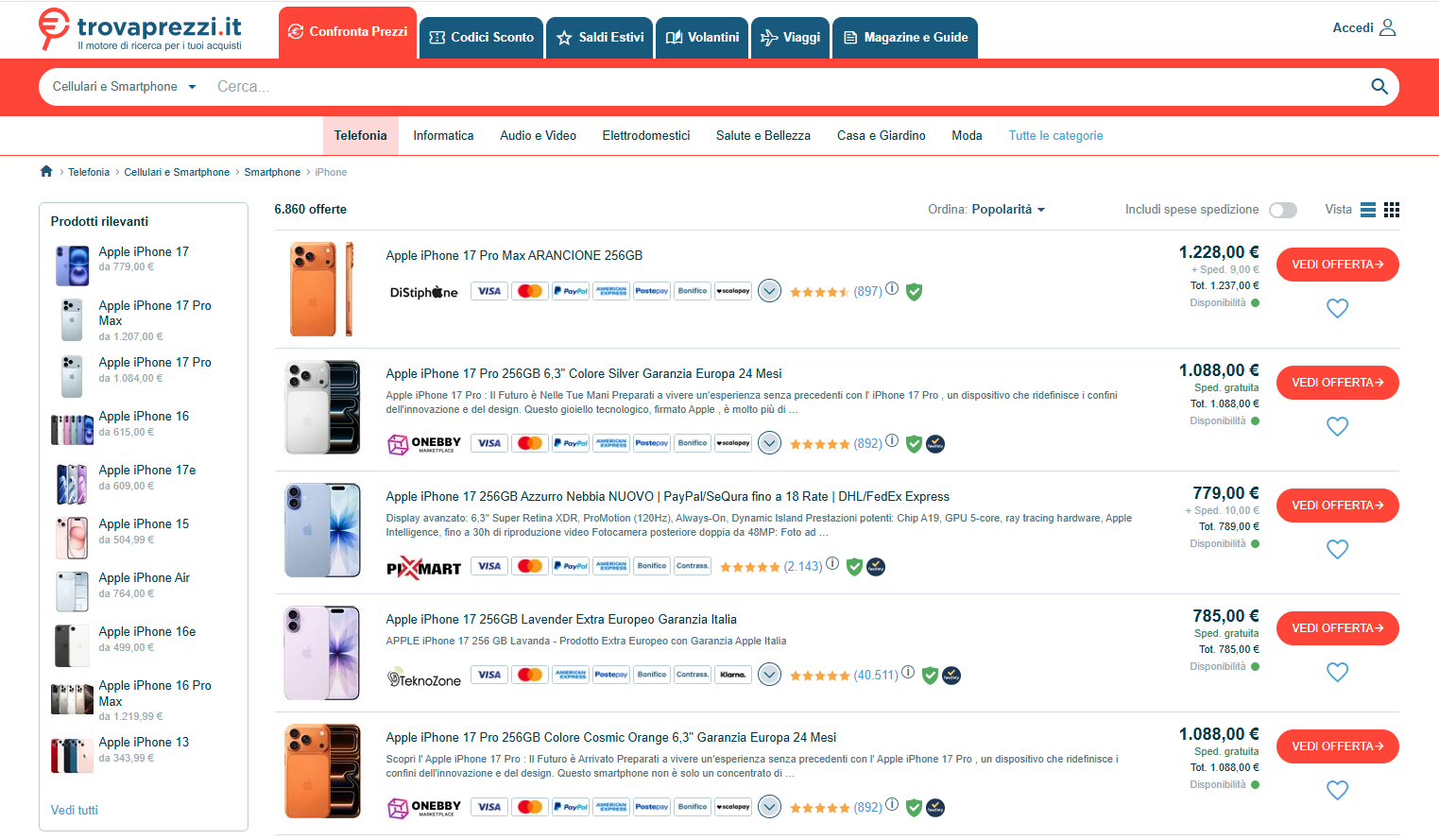Click orange iPhone 17 Pro Max product thumbnail
The height and width of the screenshot is (840, 1439).
pos(321,289)
